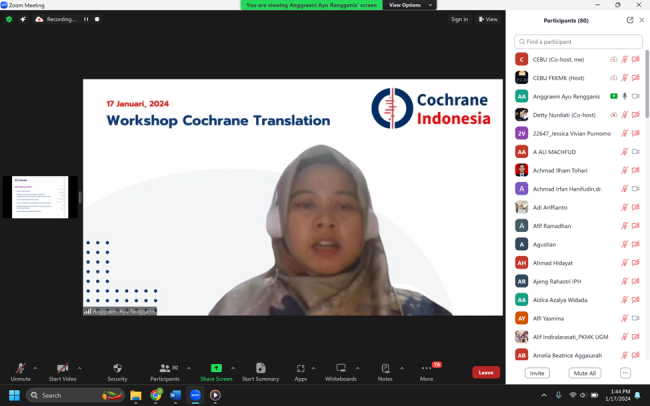The width and height of the screenshot is (650, 406).
Task: Click the green Share Screen button
Action: 216,372
